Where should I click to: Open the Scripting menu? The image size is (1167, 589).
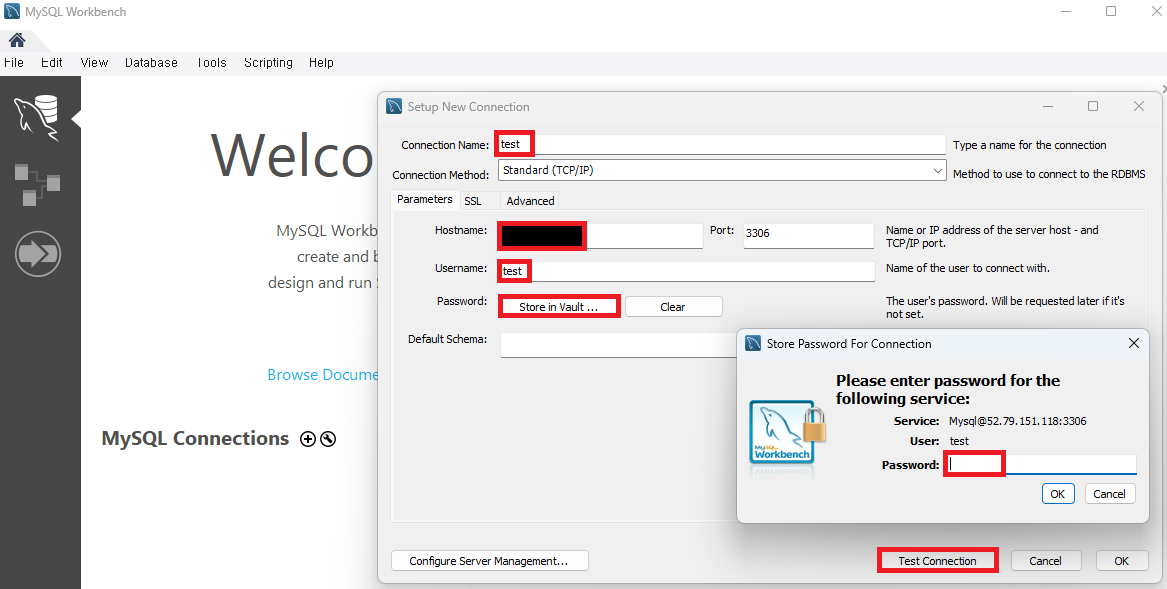pos(268,63)
